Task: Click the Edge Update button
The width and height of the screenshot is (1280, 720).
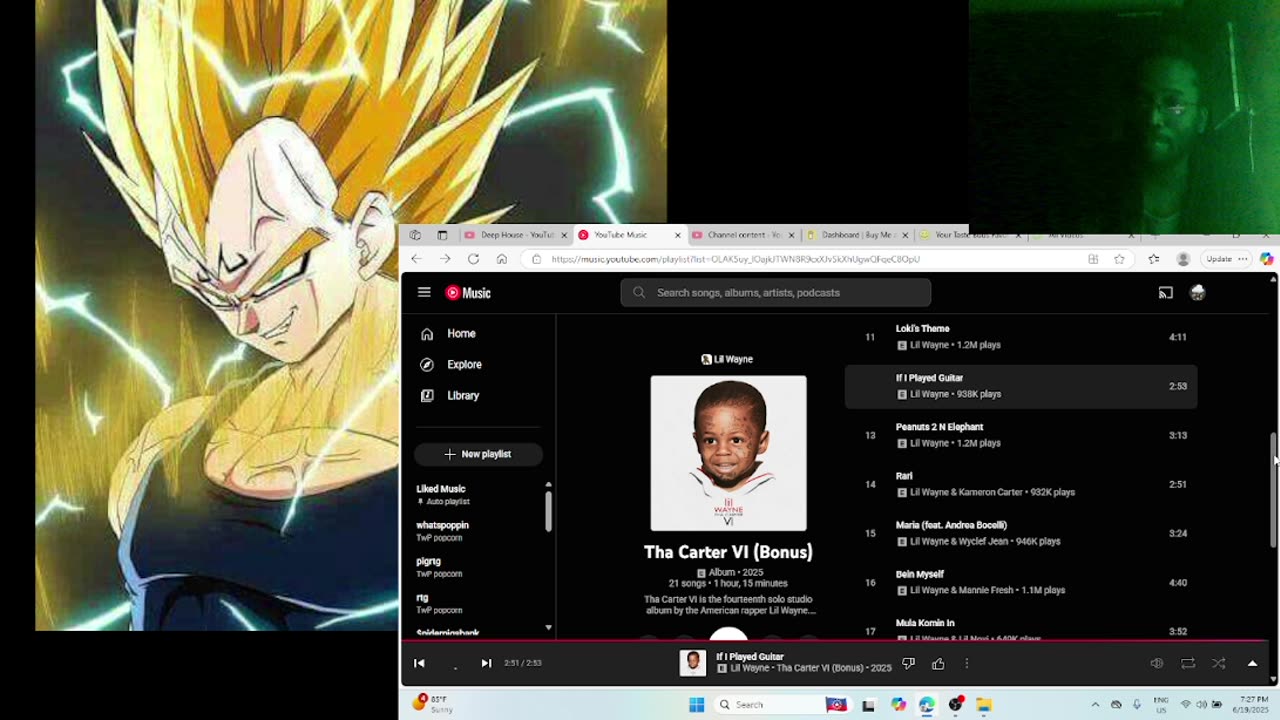Action: 1218,259
